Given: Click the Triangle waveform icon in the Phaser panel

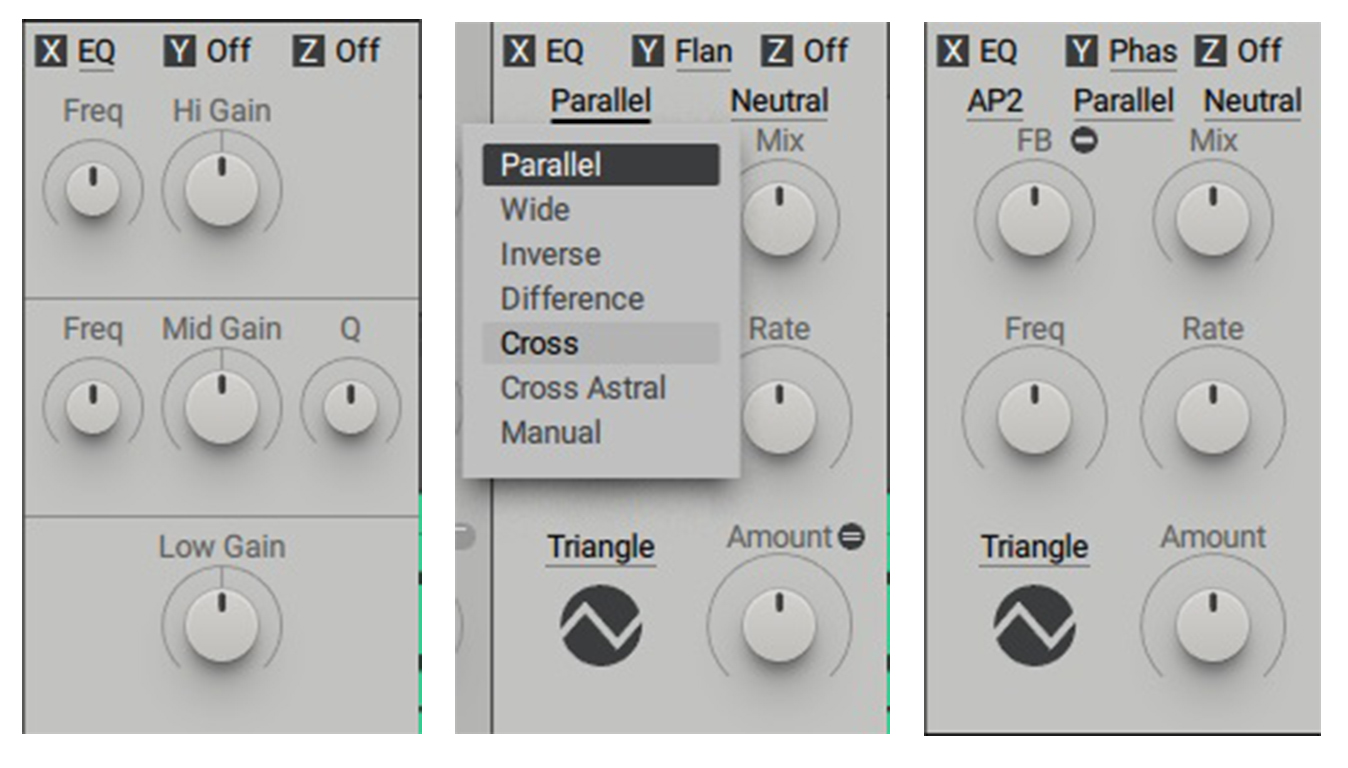Looking at the screenshot, I should click(1034, 625).
